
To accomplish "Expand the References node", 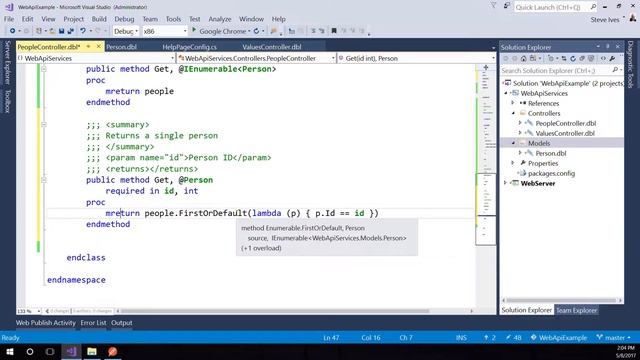I will [x=513, y=103].
